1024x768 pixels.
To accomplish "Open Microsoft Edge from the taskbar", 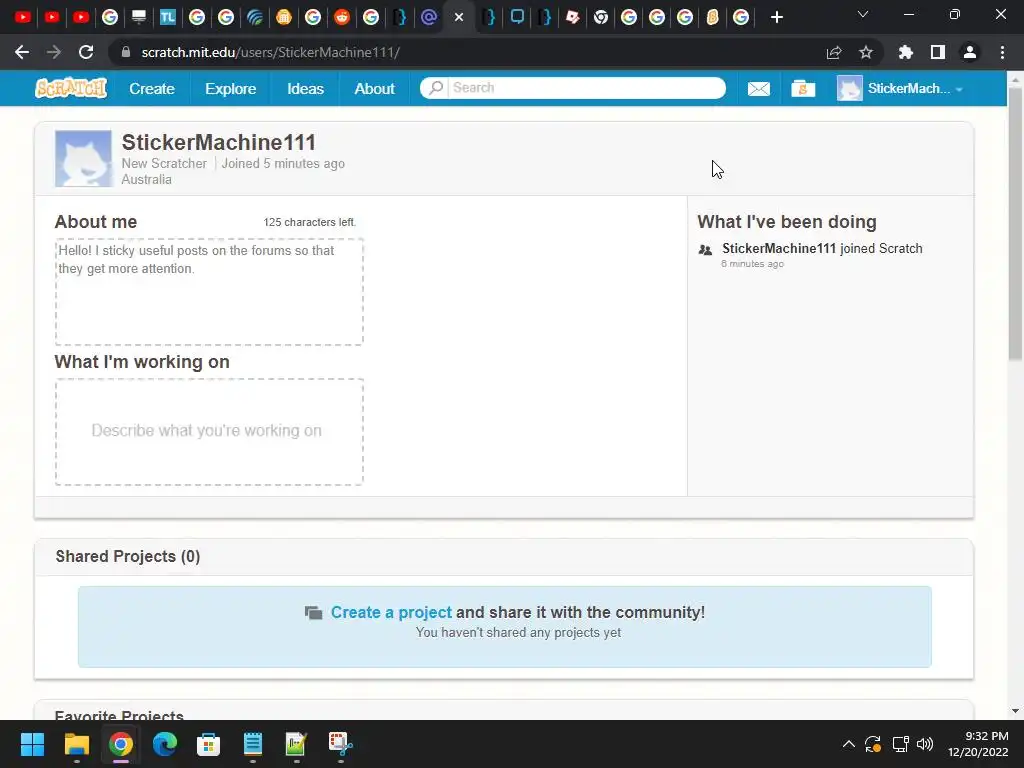I will 165,744.
